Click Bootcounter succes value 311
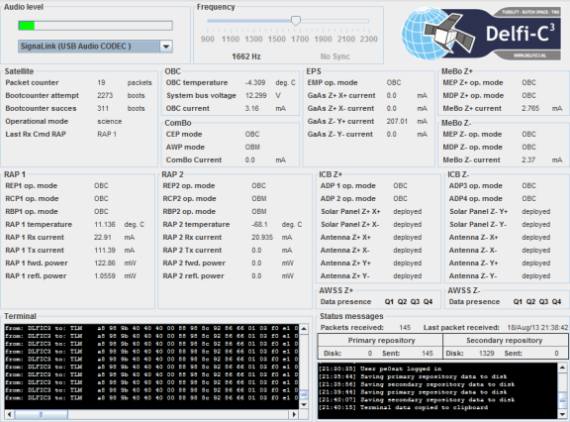Image resolution: width=570 pixels, height=422 pixels. 103,108
